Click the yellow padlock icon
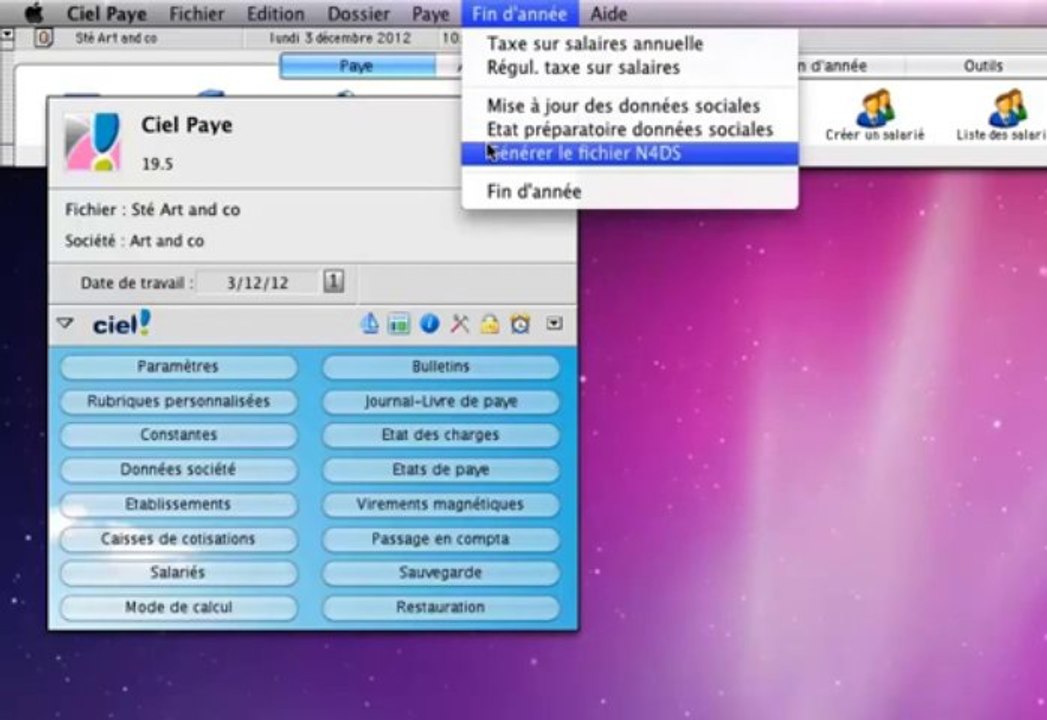The height and width of the screenshot is (720, 1047). pos(490,324)
